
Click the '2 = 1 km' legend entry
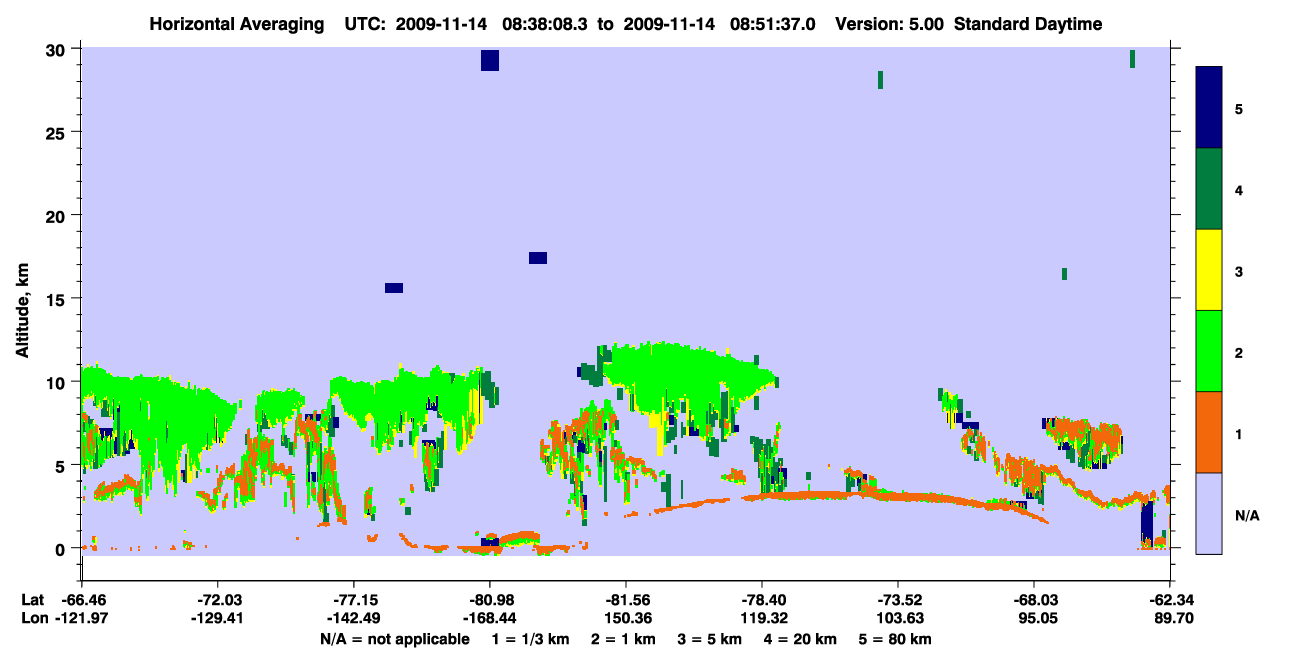tap(623, 639)
